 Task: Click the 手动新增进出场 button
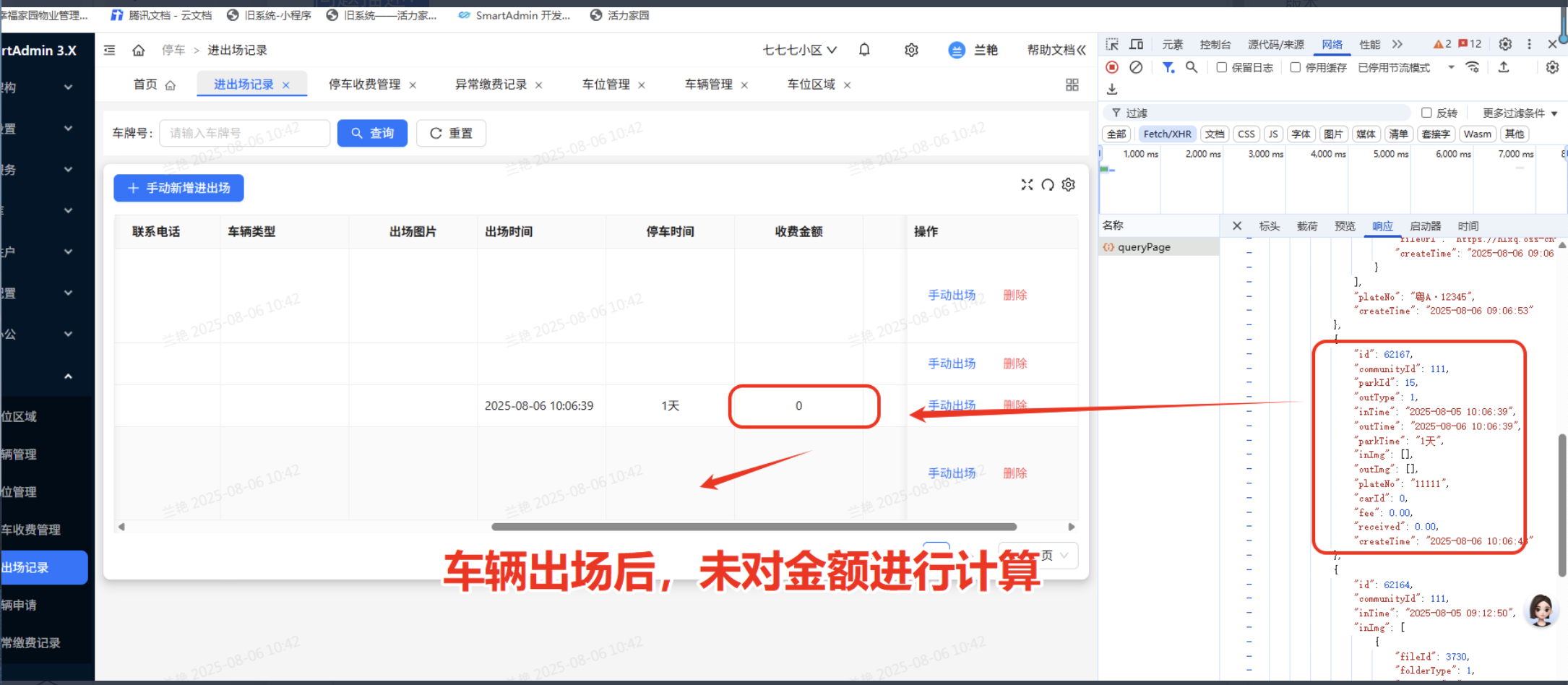point(178,188)
